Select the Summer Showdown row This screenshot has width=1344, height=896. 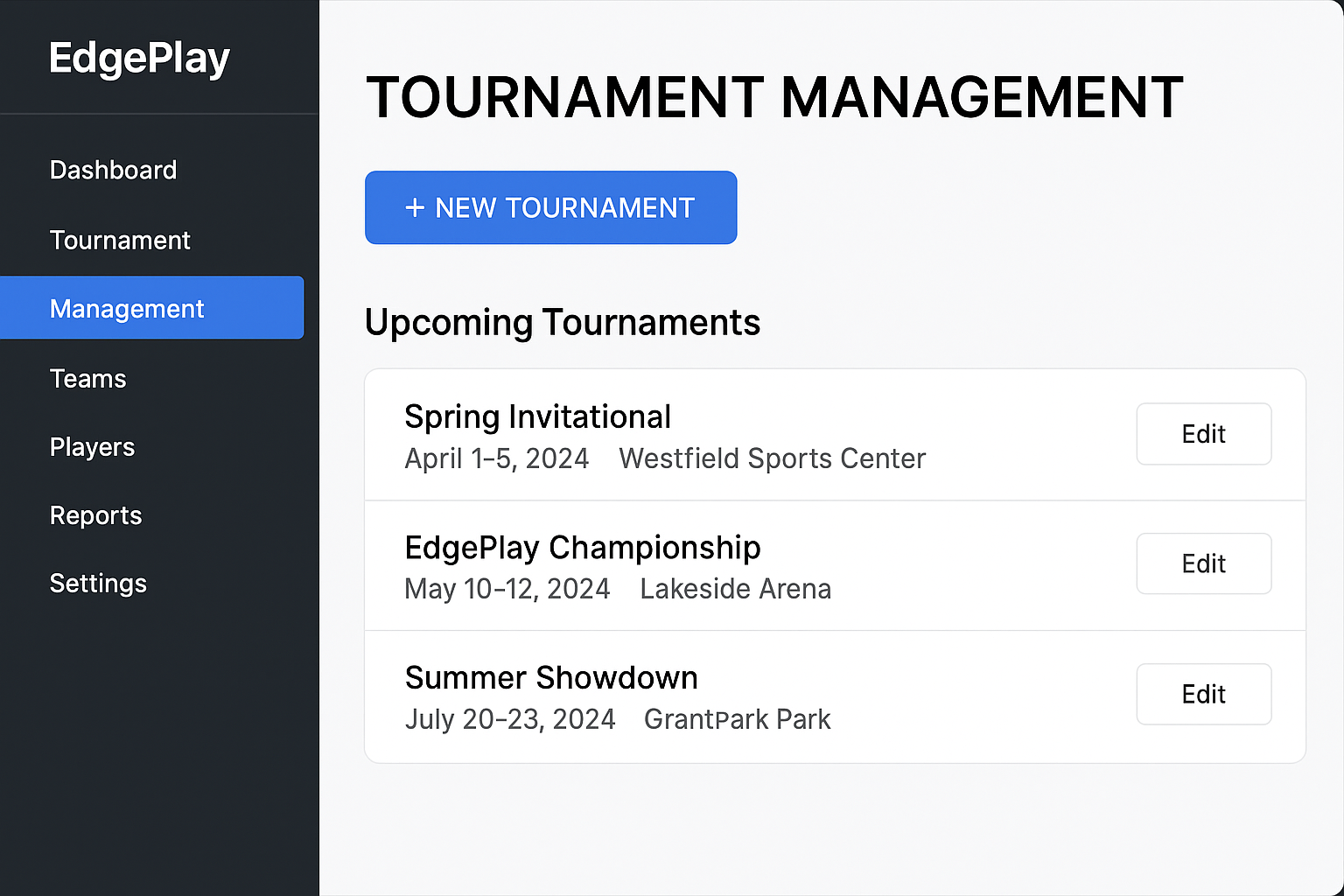[551, 676]
